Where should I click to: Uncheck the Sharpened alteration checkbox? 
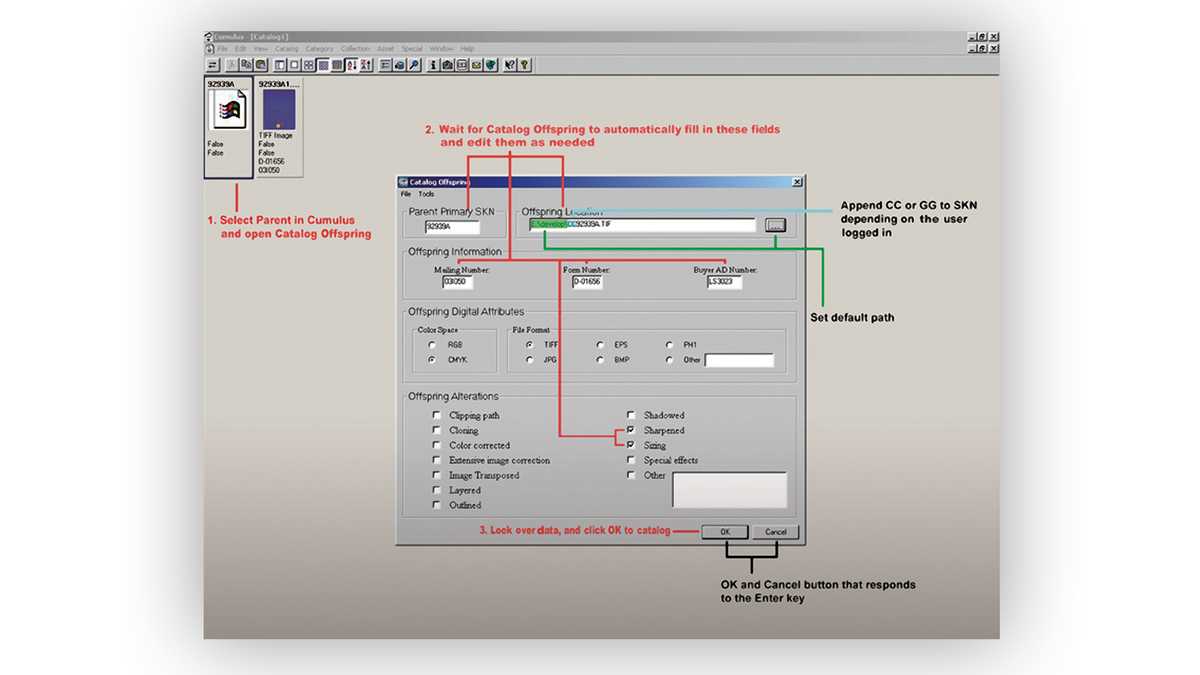pos(631,430)
